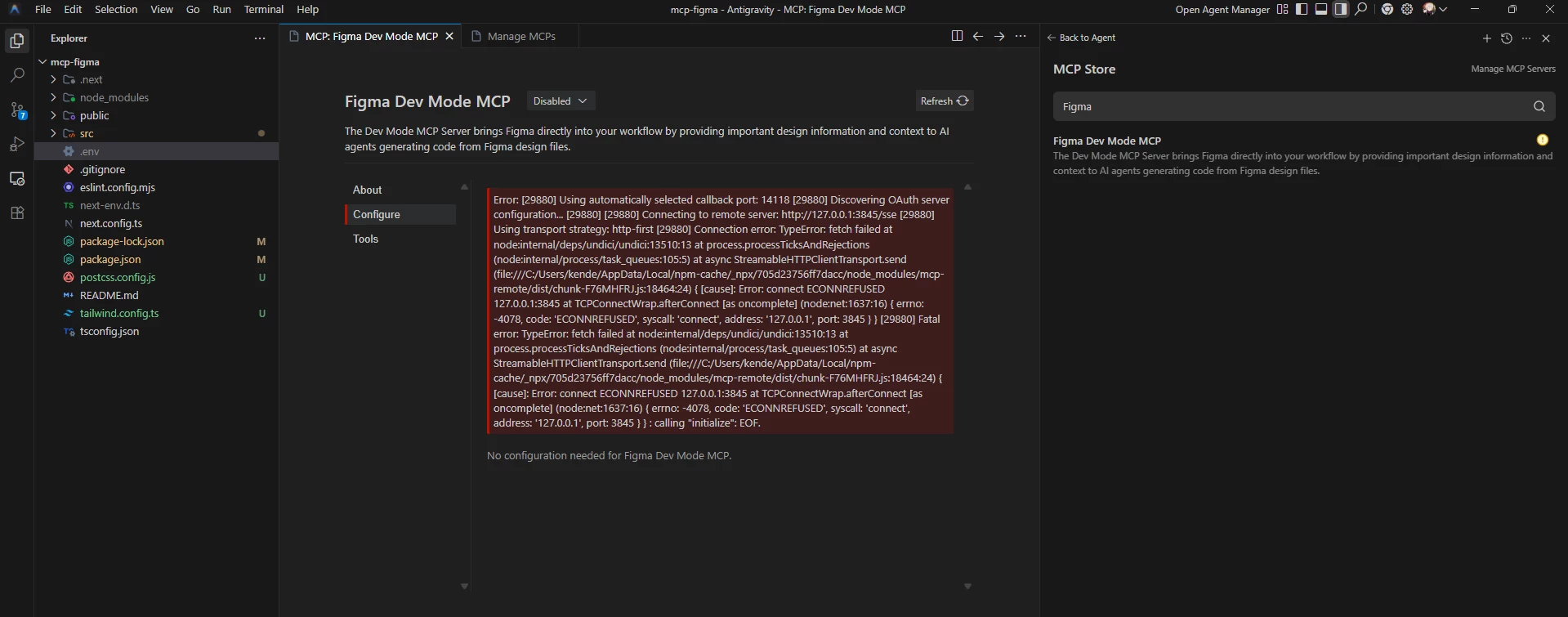Viewport: 1568px width, 617px height.
Task: Open Source Control view with badge 7
Action: [x=17, y=110]
